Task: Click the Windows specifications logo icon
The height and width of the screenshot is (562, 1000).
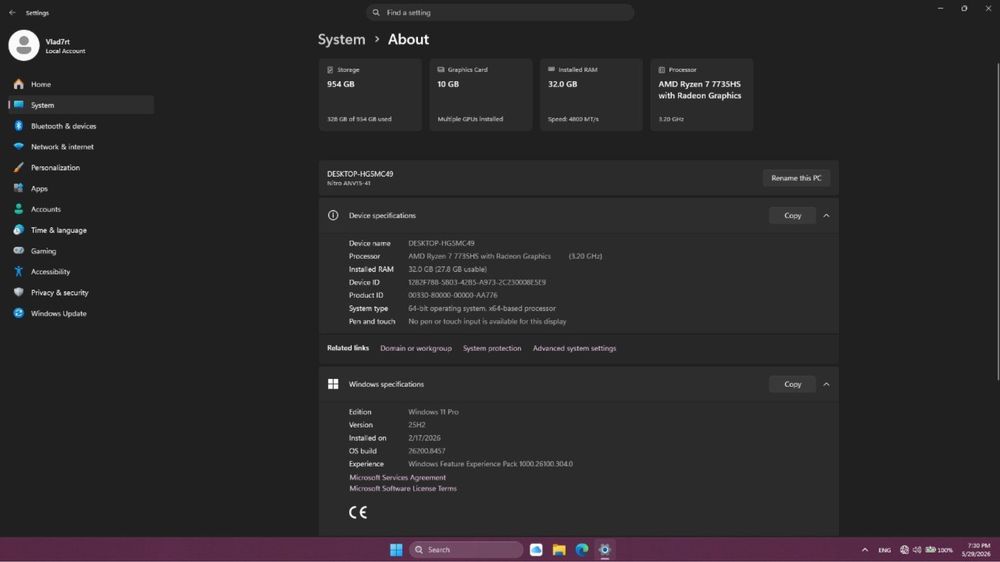Action: [x=333, y=384]
